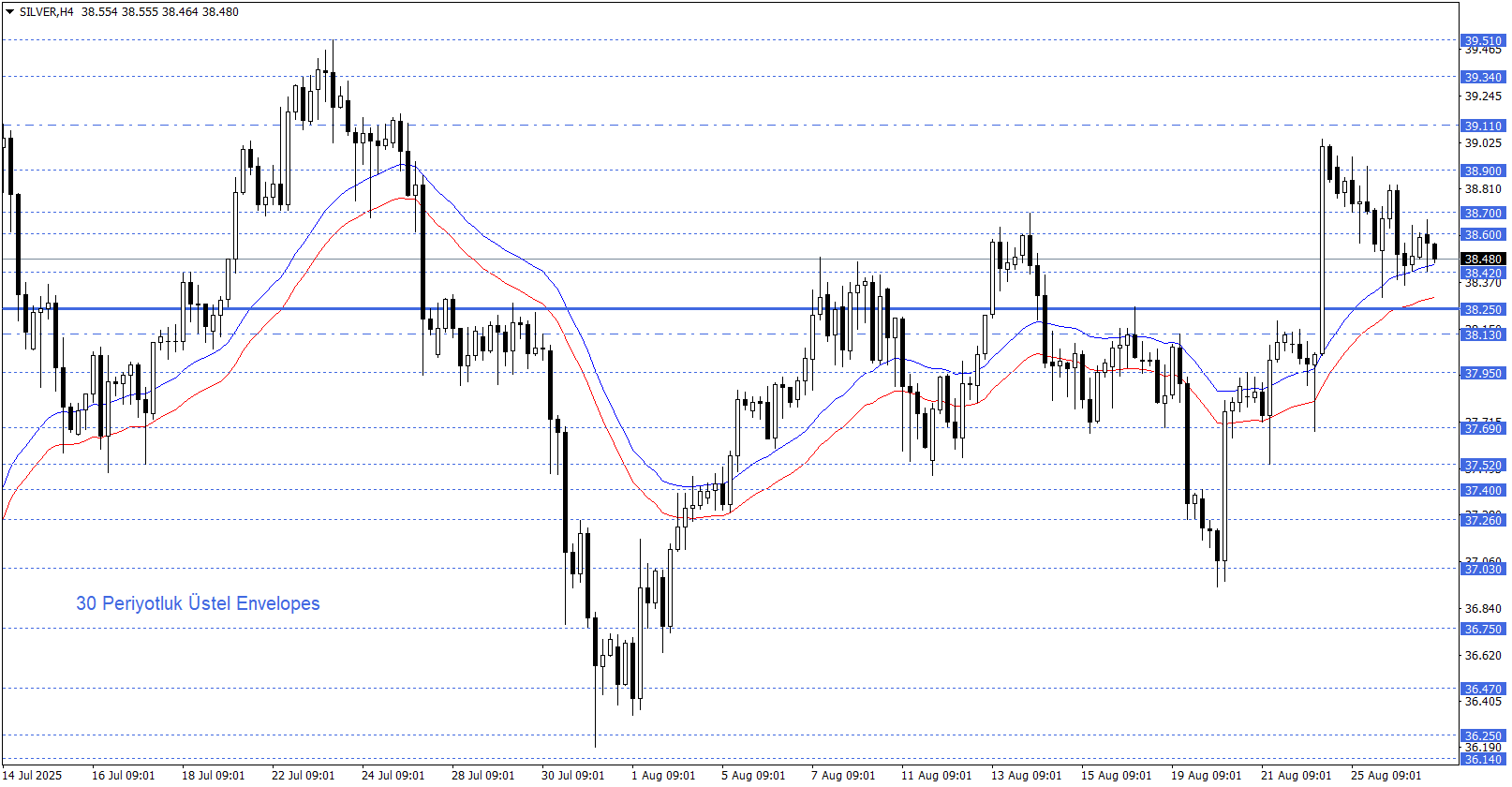Select the 39.340 price level label
The image size is (1512, 787).
[x=1483, y=77]
